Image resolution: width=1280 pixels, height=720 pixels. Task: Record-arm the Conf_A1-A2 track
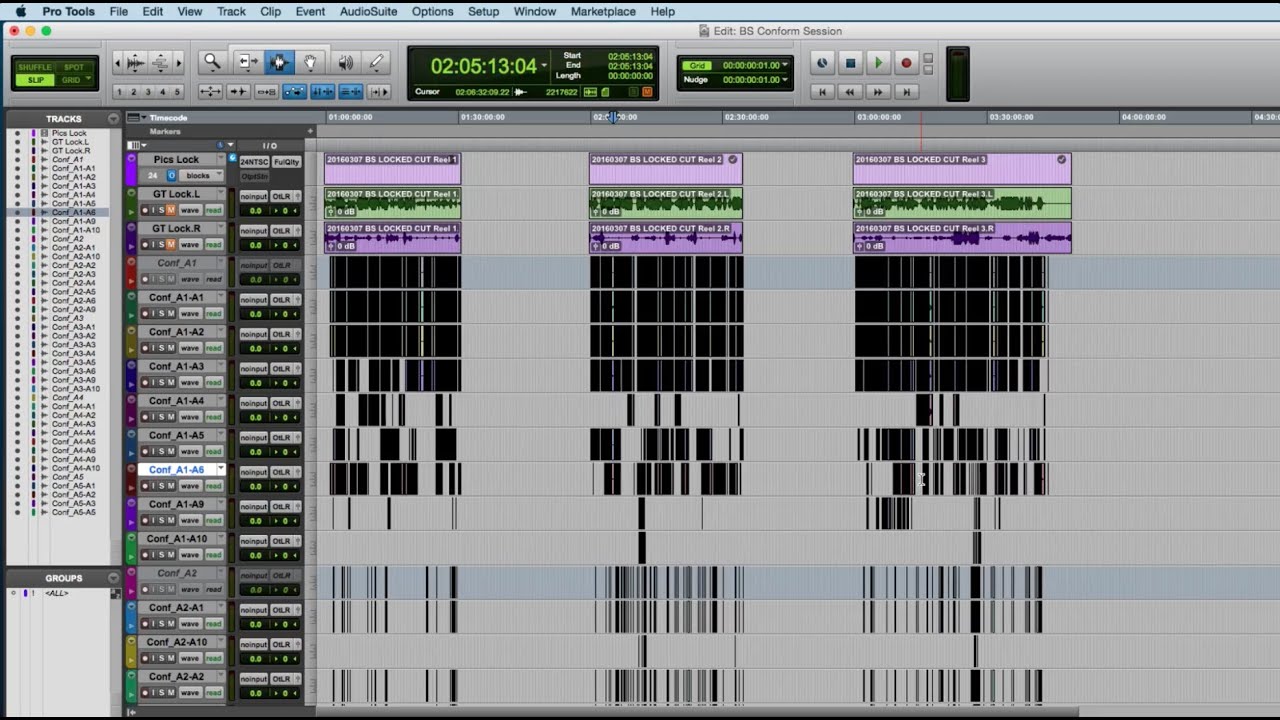146,348
